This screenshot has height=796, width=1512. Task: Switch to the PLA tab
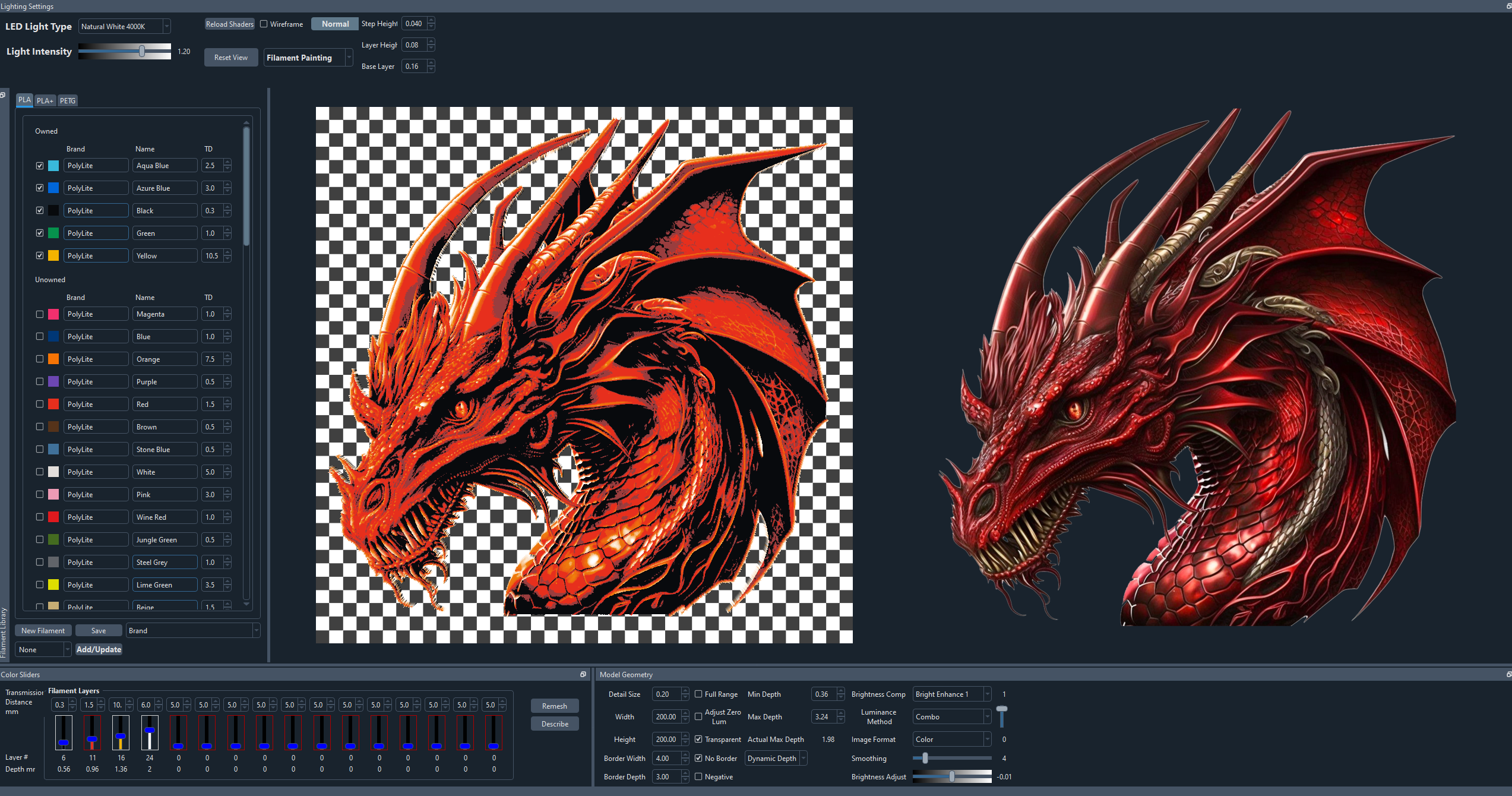pos(24,100)
